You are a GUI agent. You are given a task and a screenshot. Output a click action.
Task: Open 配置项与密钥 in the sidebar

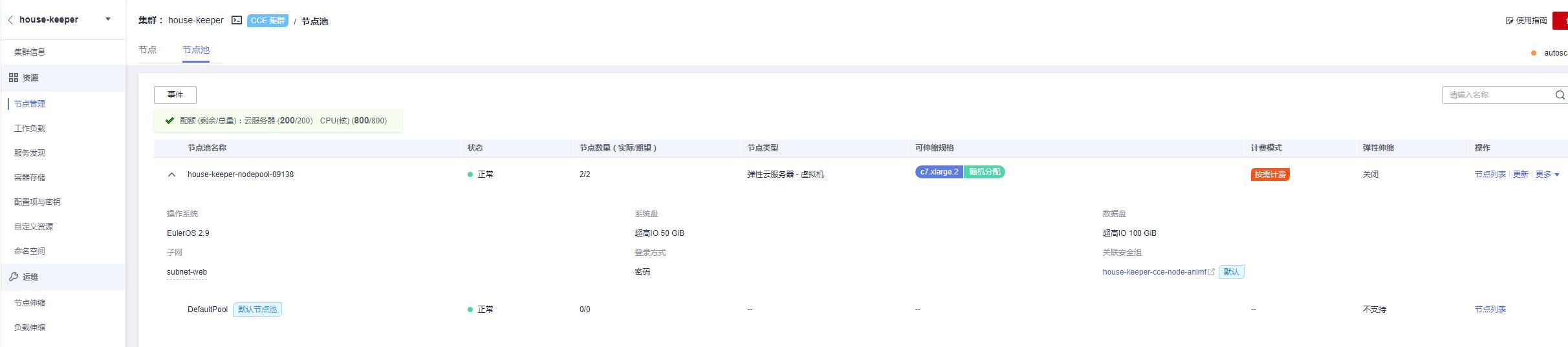coord(38,202)
